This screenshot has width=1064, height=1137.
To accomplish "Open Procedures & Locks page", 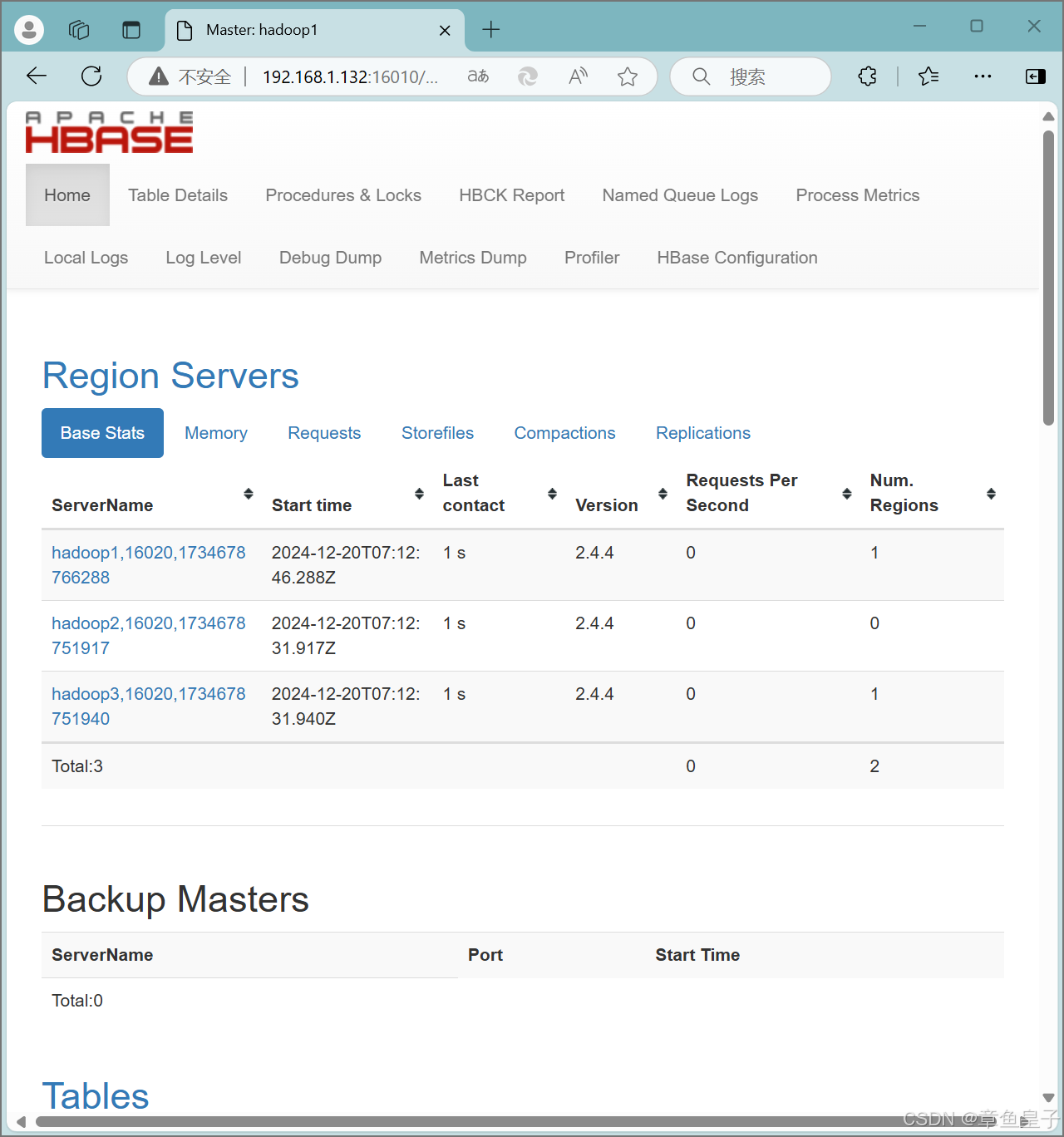I will click(343, 195).
